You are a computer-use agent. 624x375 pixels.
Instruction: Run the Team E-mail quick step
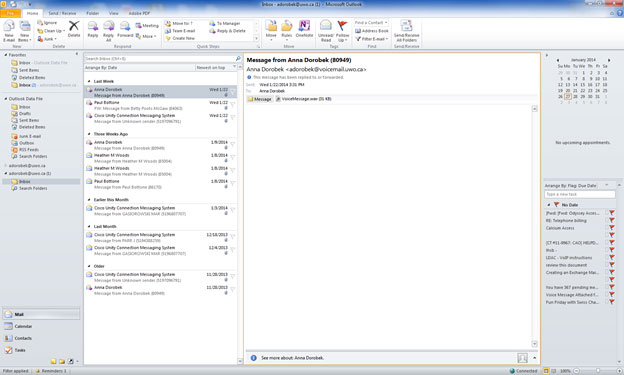180,31
